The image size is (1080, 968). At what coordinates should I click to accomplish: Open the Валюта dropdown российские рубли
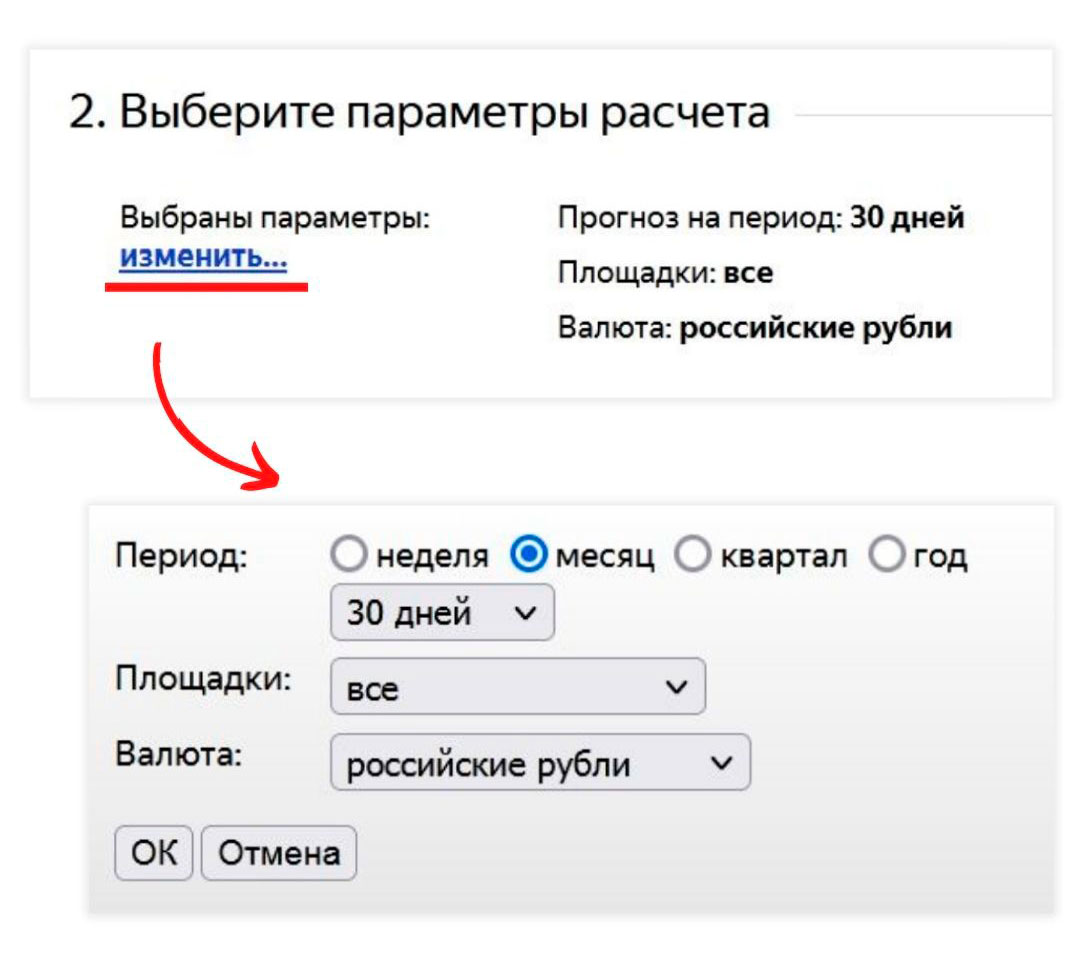click(541, 762)
